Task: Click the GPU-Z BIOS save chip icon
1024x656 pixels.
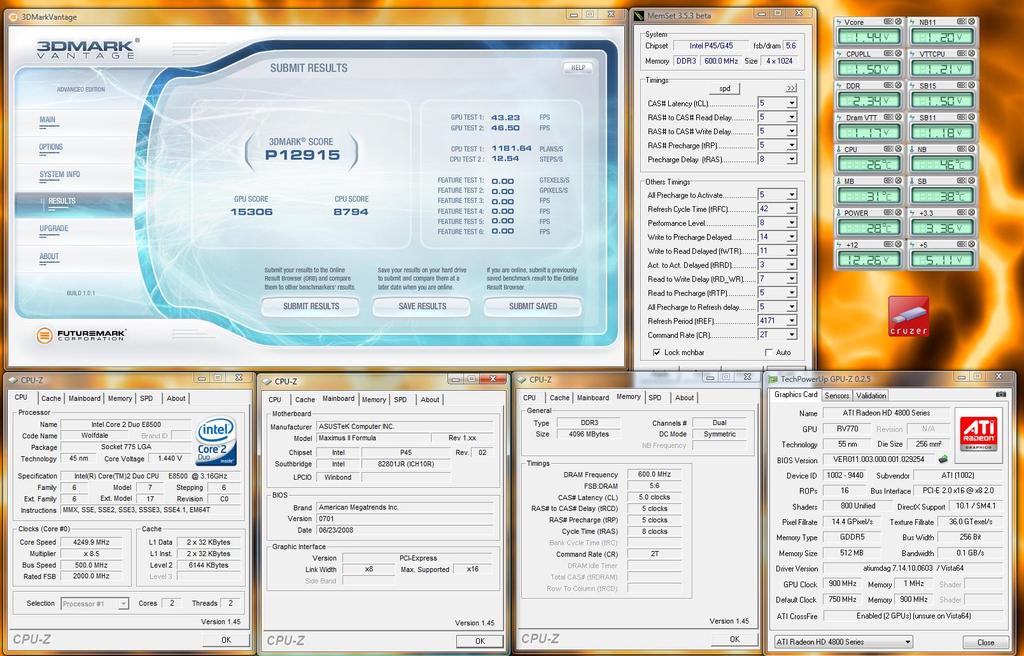Action: click(x=942, y=459)
